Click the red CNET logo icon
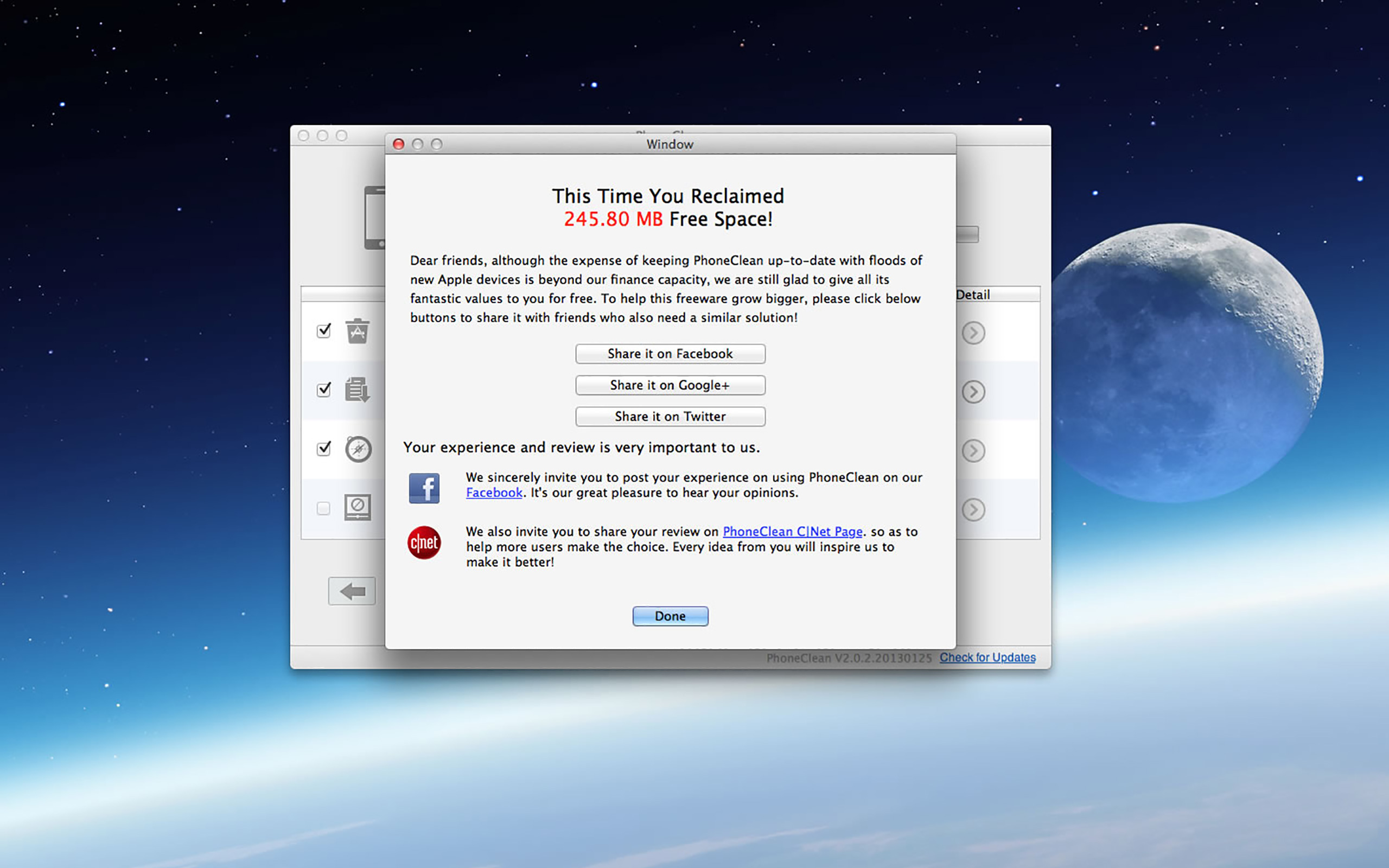This screenshot has width=1389, height=868. click(424, 542)
